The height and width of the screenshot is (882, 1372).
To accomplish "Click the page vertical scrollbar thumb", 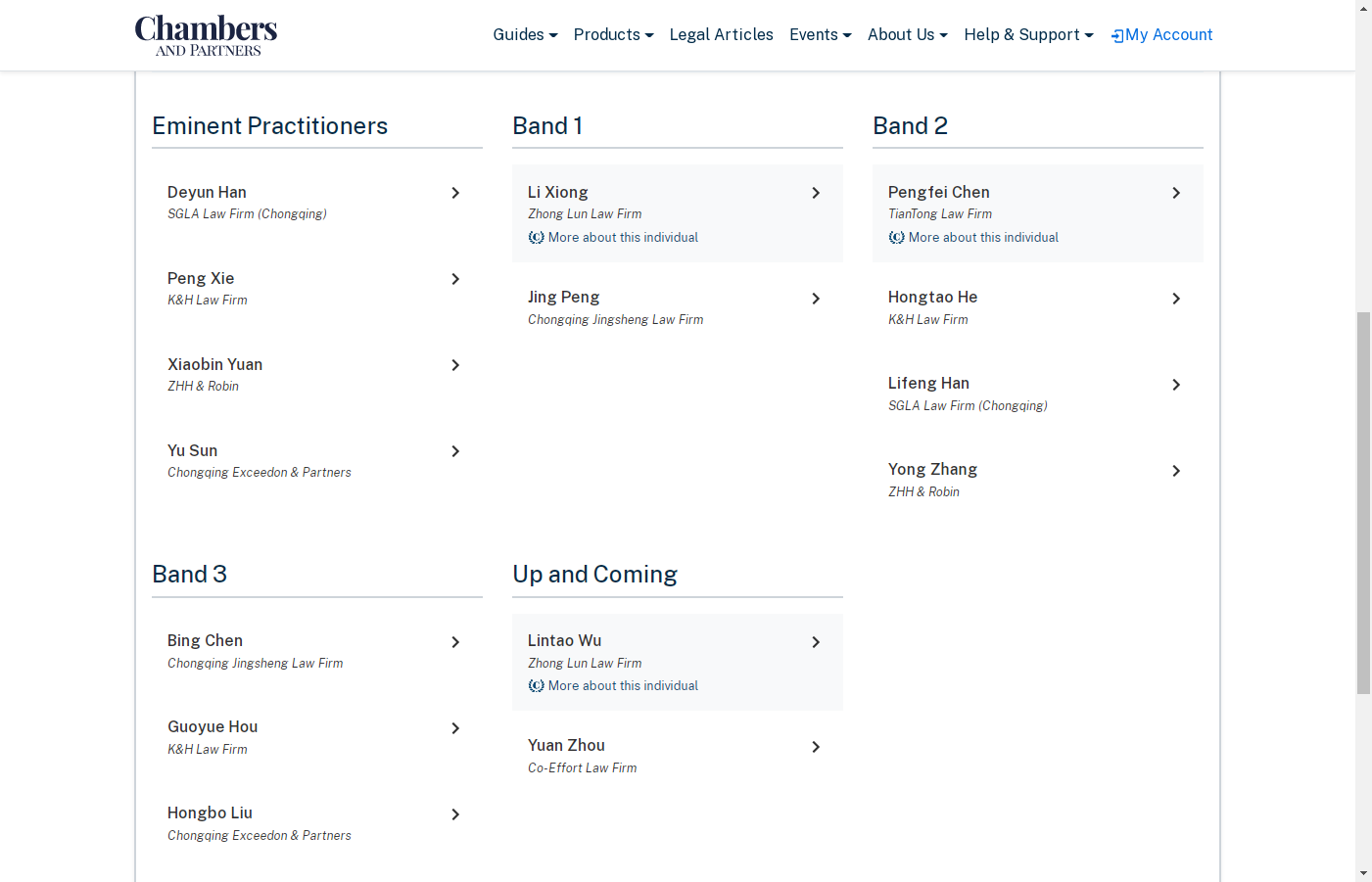I will pyautogui.click(x=1363, y=503).
